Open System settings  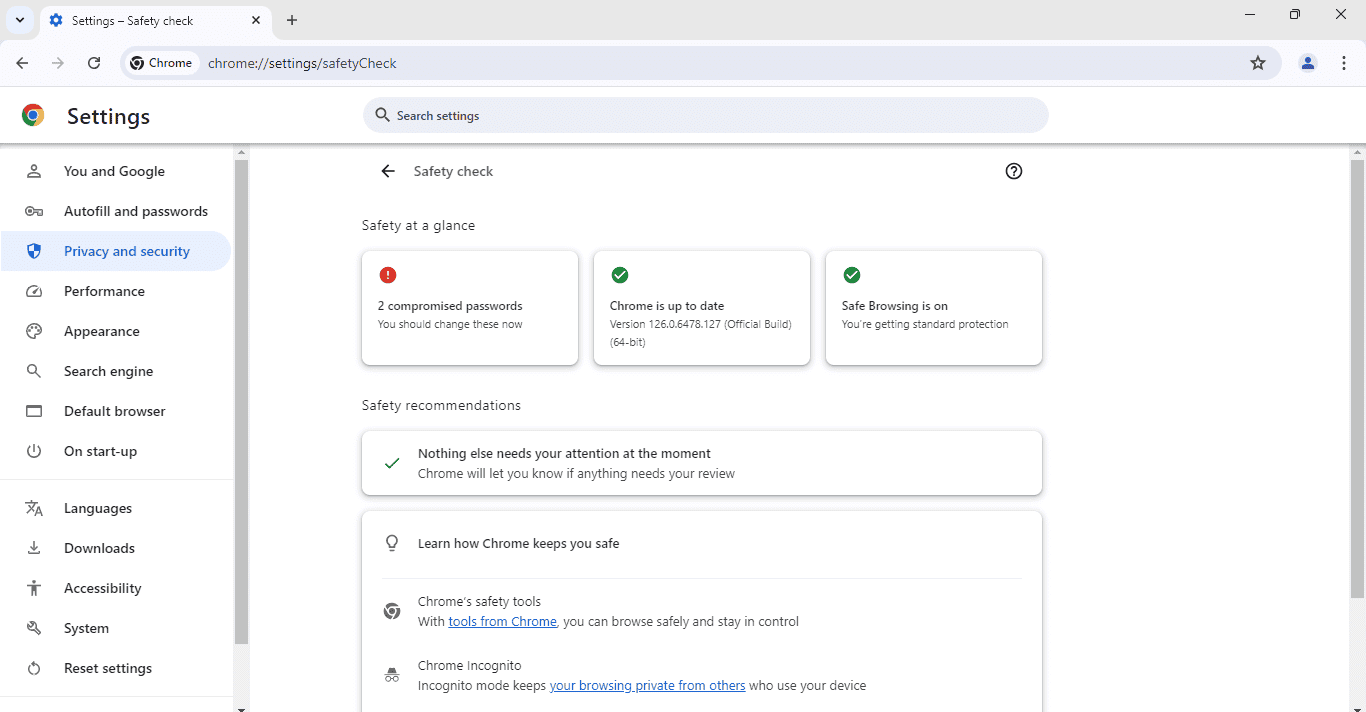tap(116, 628)
